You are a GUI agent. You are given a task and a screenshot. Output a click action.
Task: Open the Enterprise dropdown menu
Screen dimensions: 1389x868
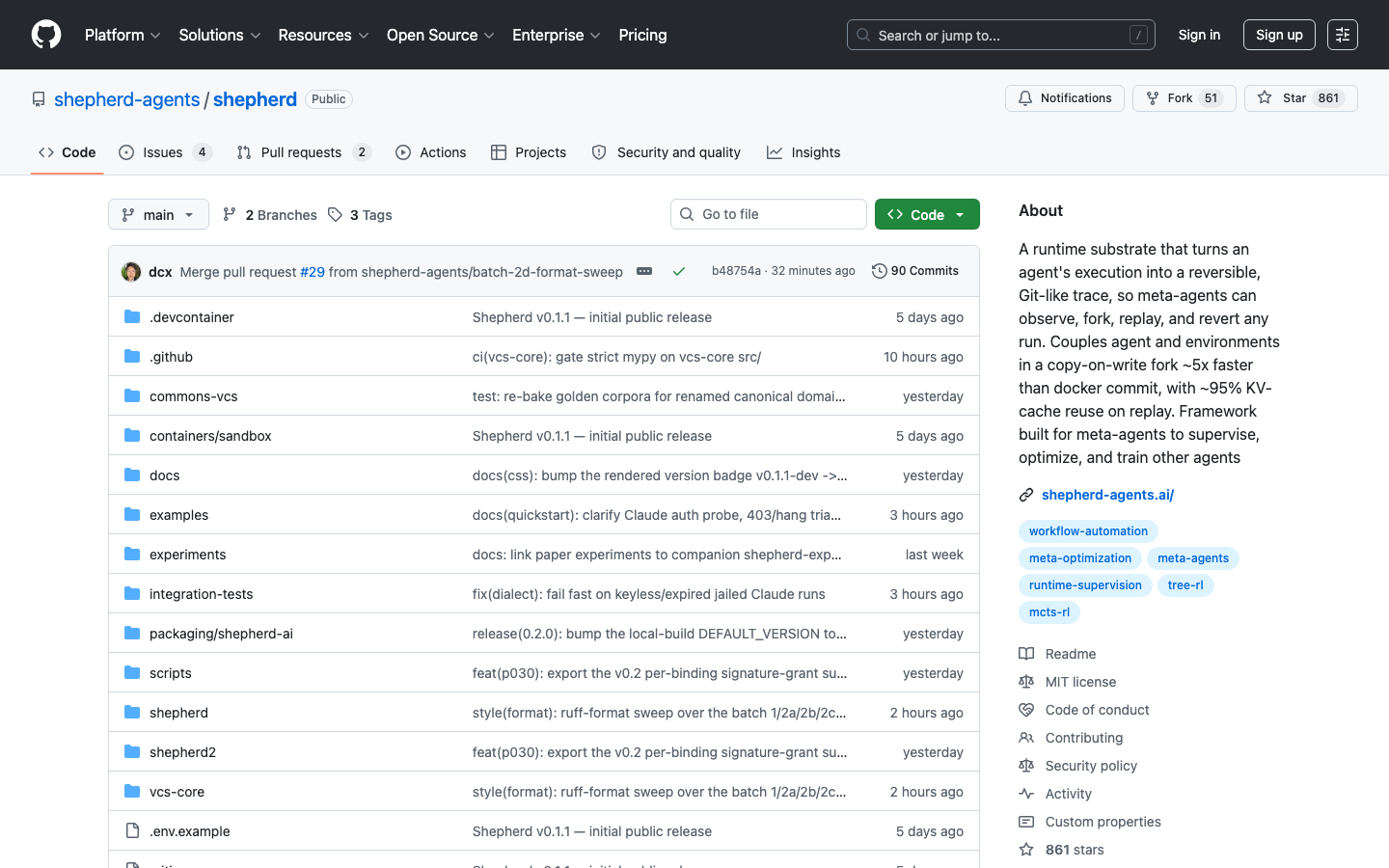[557, 35]
